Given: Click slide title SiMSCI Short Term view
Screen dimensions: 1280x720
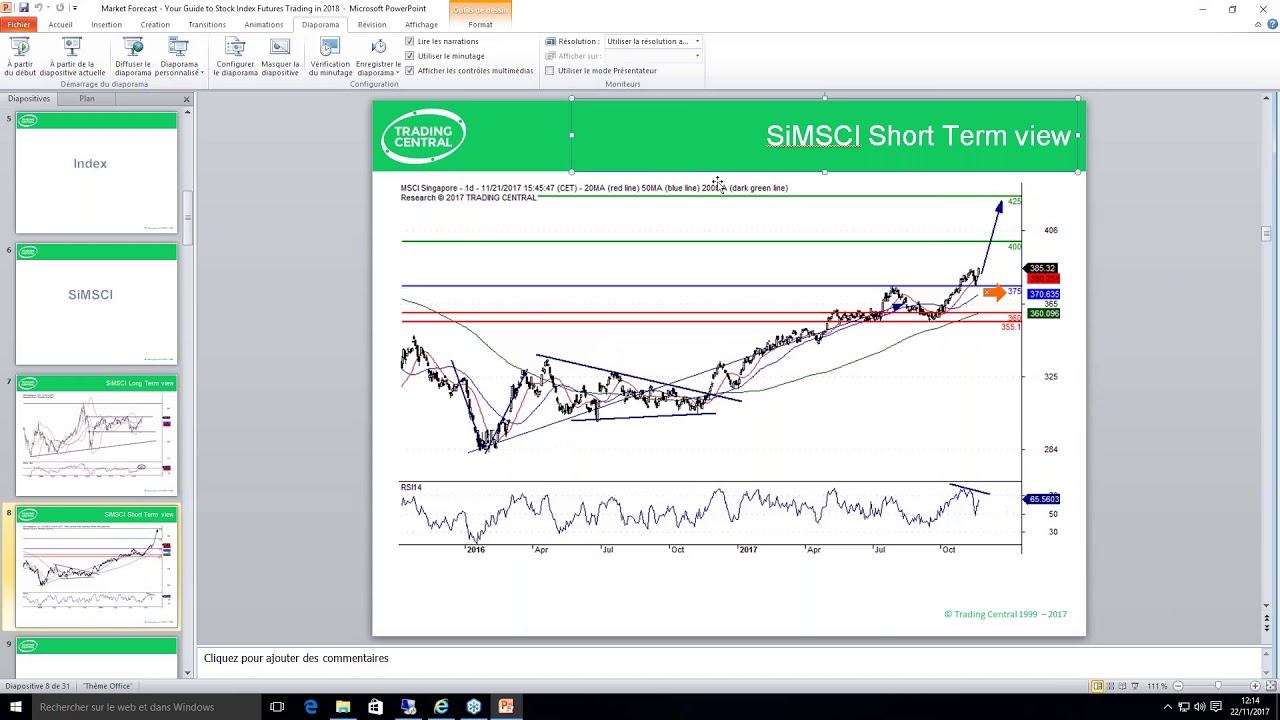Looking at the screenshot, I should click(918, 136).
